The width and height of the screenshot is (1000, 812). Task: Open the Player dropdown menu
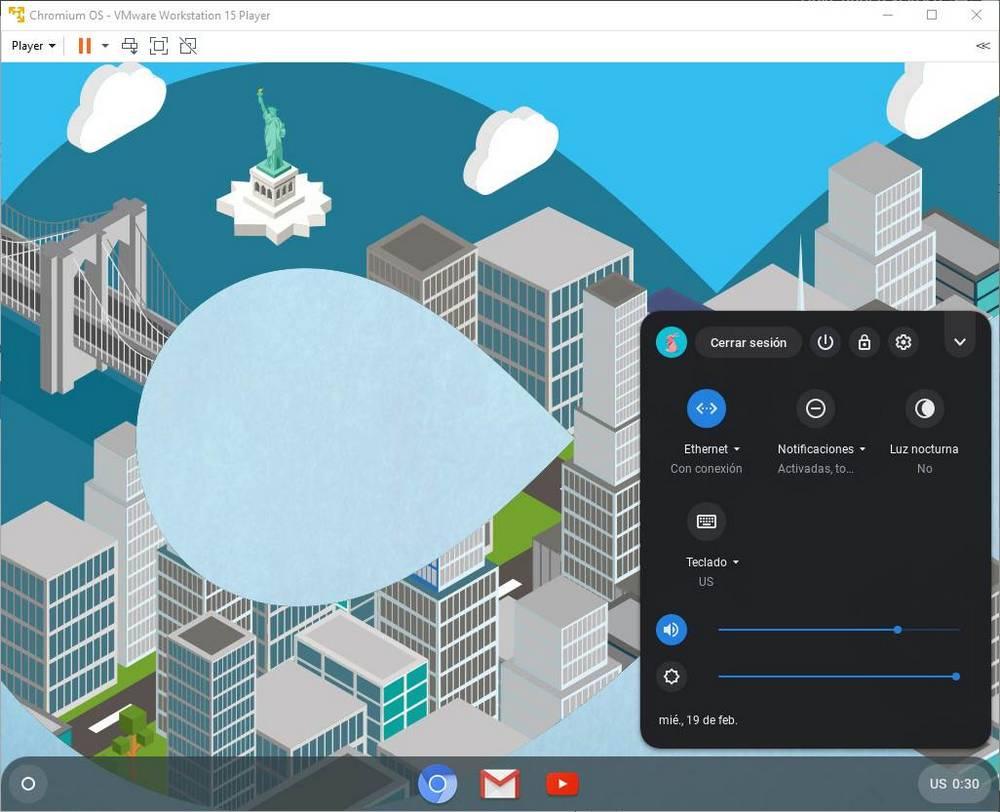33,46
